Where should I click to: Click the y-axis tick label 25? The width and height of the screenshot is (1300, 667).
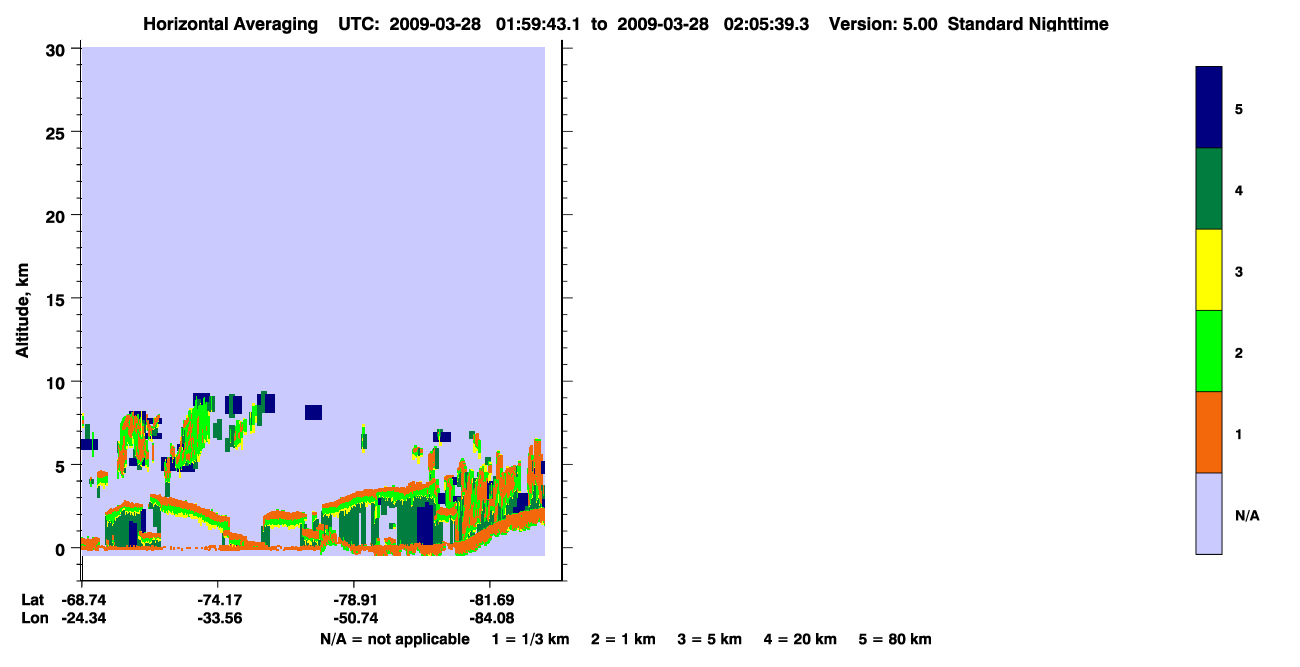(x=56, y=132)
